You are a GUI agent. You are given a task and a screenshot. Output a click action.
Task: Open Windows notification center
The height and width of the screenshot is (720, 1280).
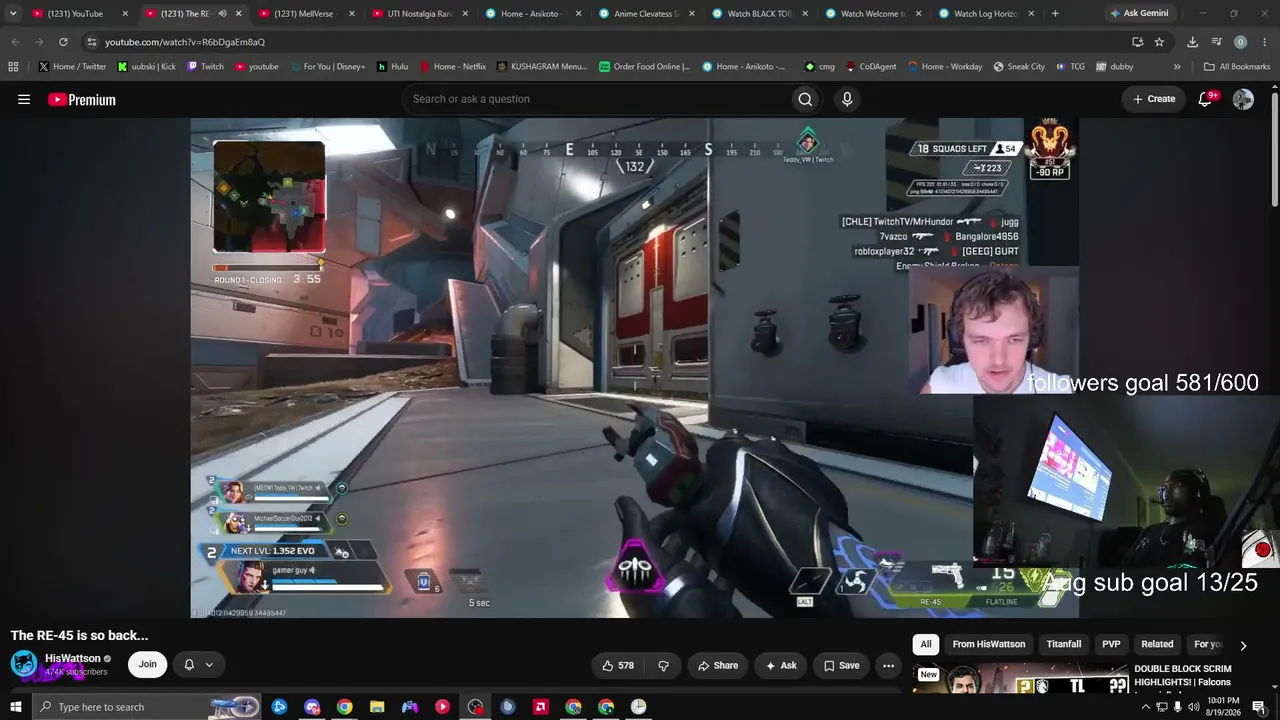[x=1259, y=707]
